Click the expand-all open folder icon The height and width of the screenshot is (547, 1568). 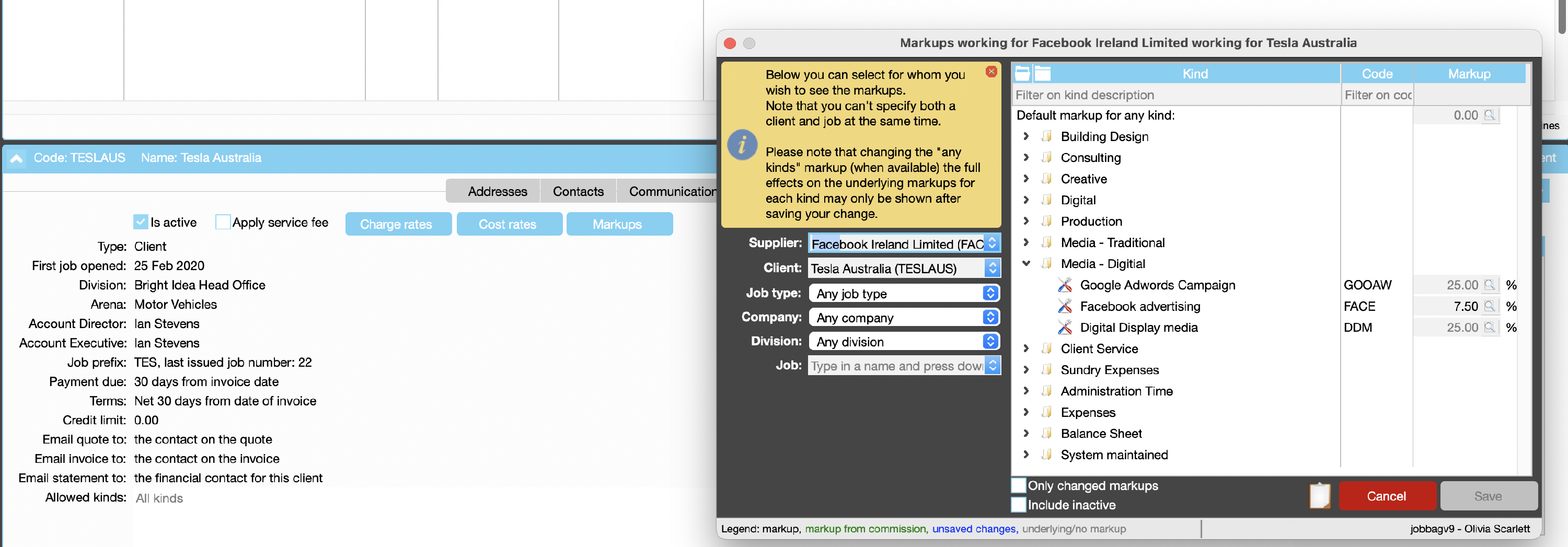[x=1023, y=74]
